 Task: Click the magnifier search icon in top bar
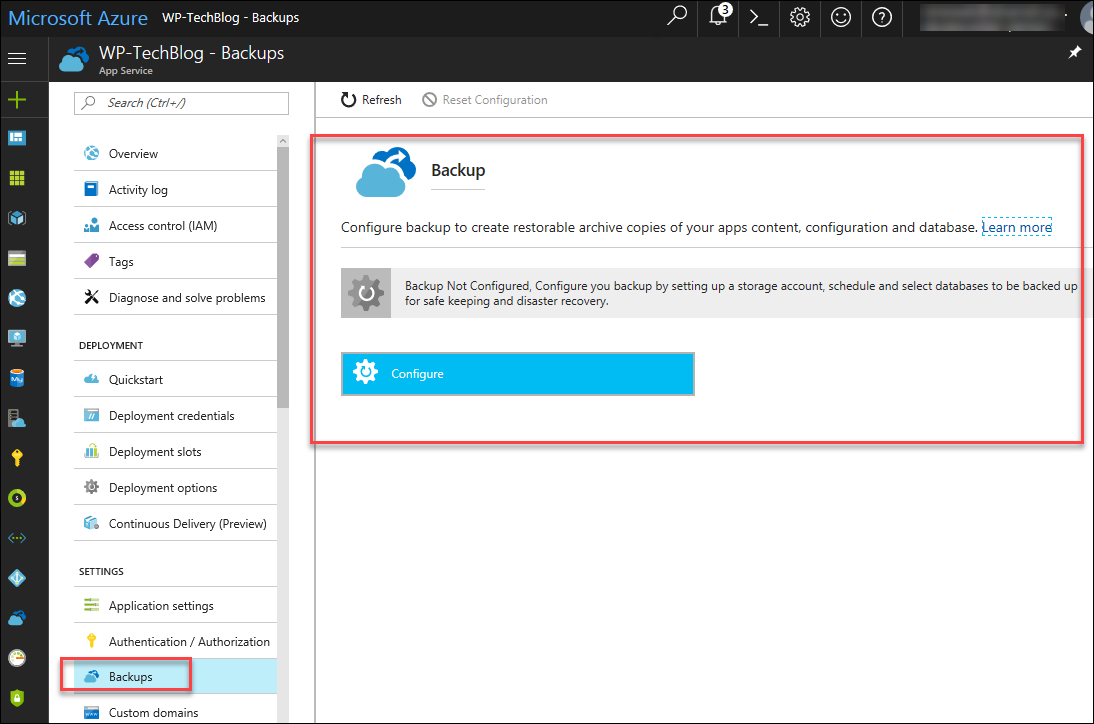[677, 16]
